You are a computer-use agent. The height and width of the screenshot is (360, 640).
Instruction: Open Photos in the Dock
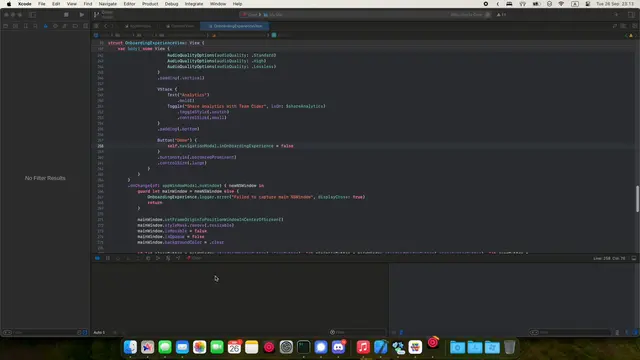tap(200, 347)
